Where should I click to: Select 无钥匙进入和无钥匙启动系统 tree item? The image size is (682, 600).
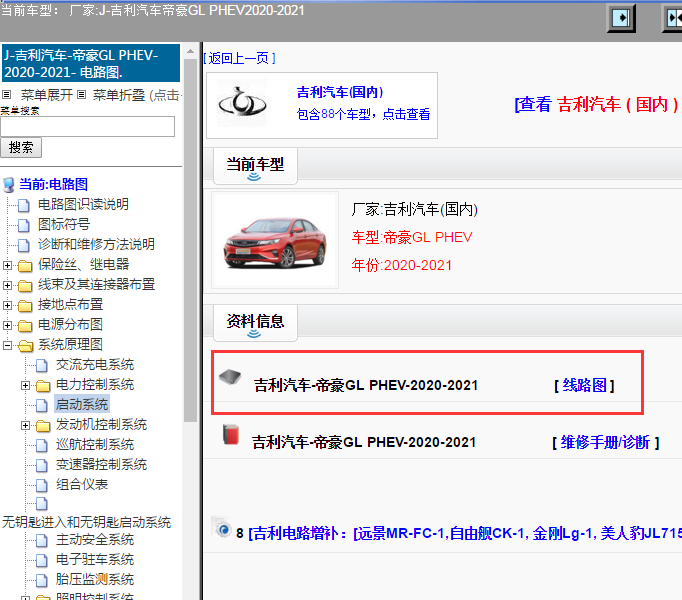tap(86, 522)
